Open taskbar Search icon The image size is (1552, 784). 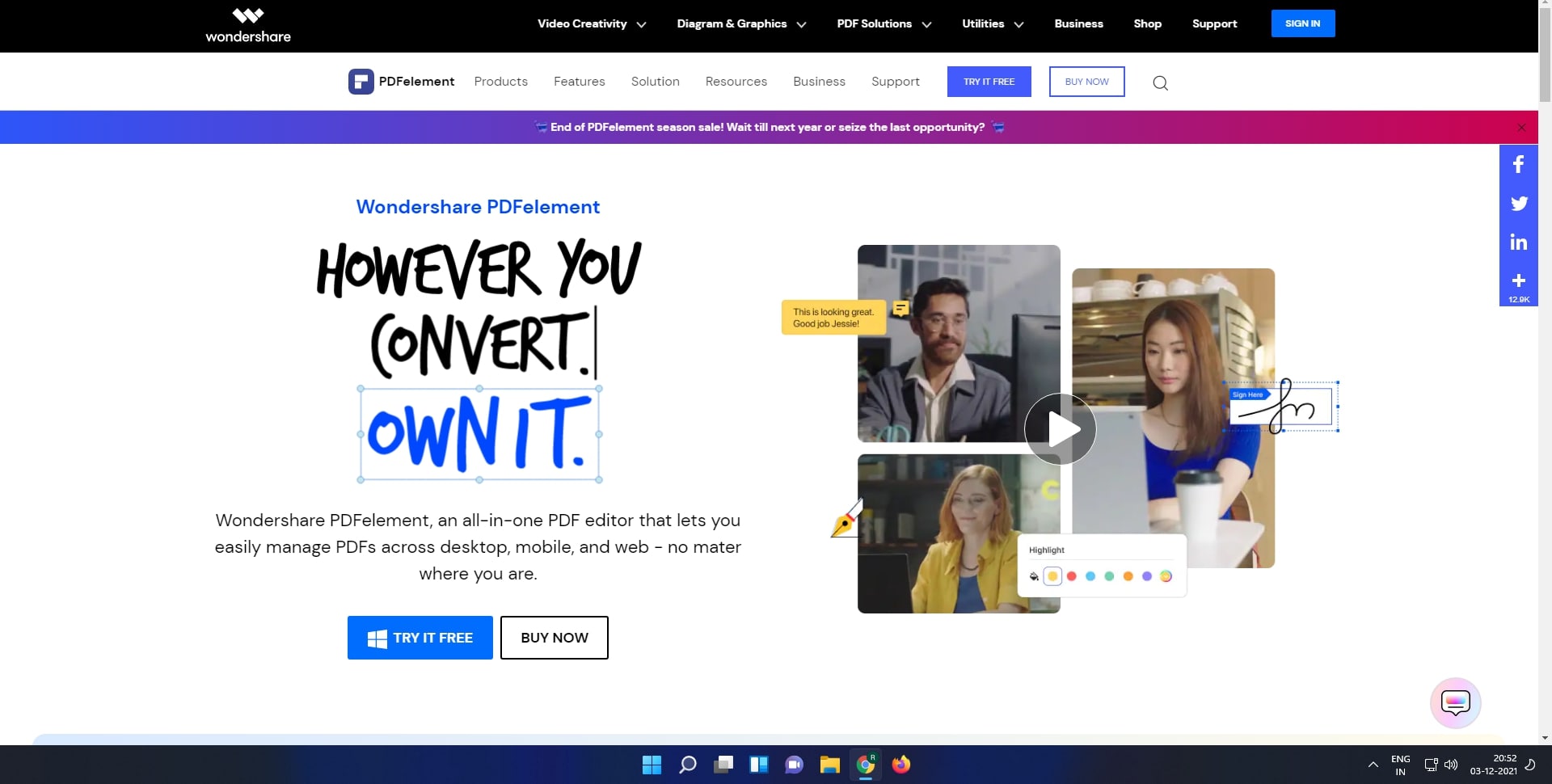click(687, 765)
